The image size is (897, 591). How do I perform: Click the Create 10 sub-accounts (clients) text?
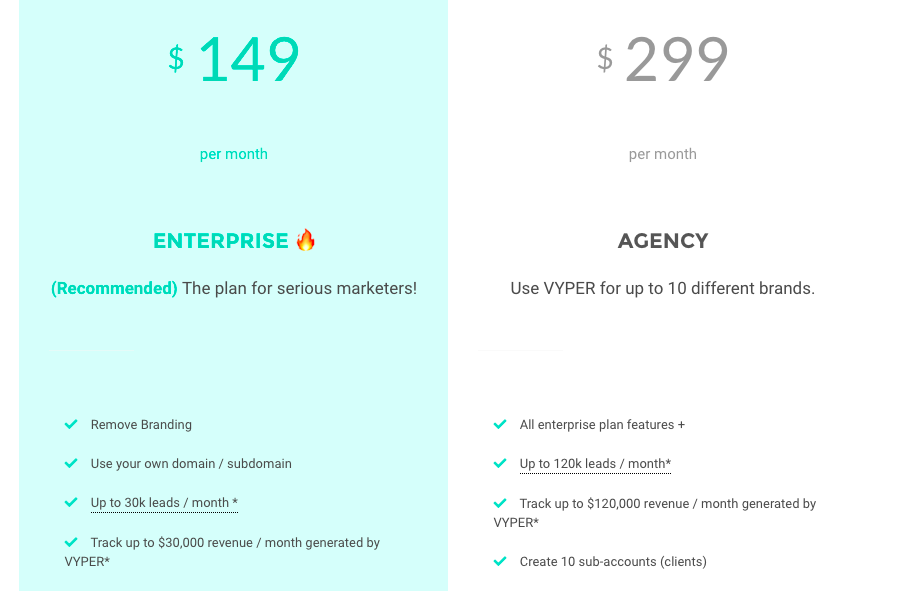pyautogui.click(x=613, y=562)
